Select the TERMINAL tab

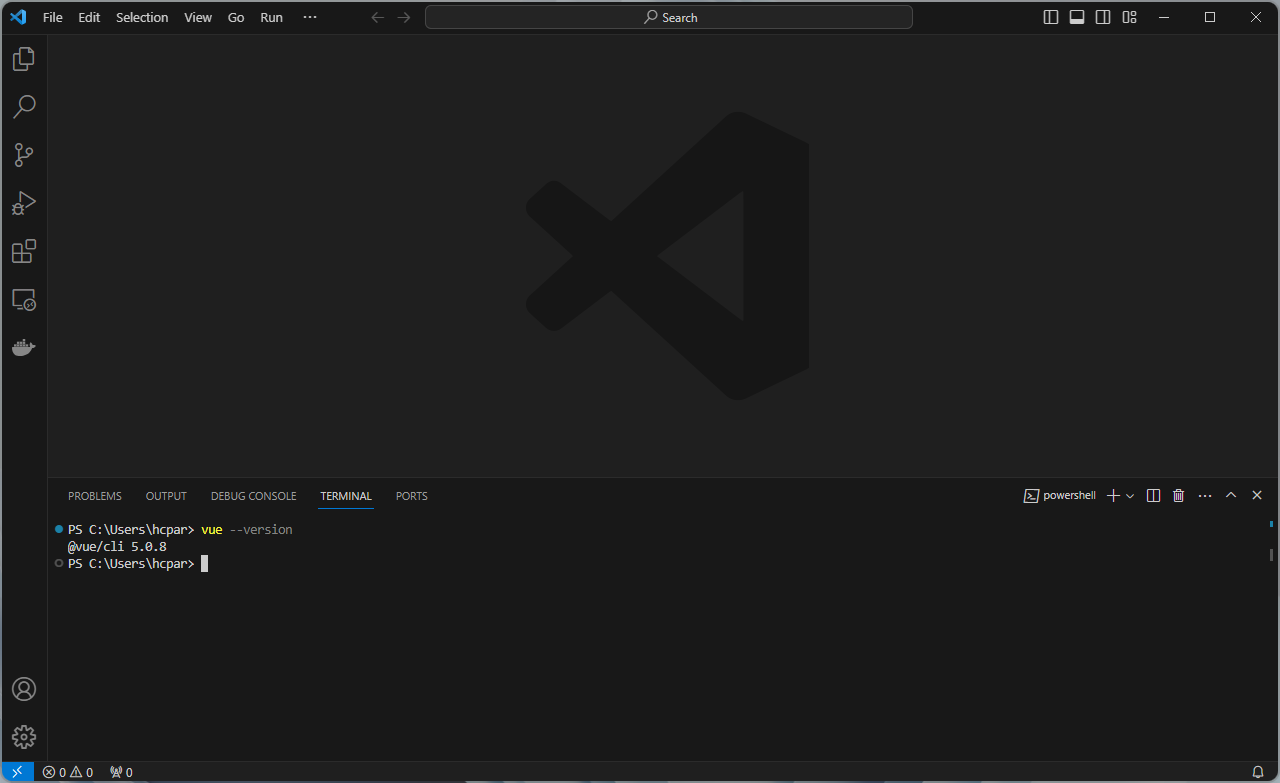pos(346,496)
